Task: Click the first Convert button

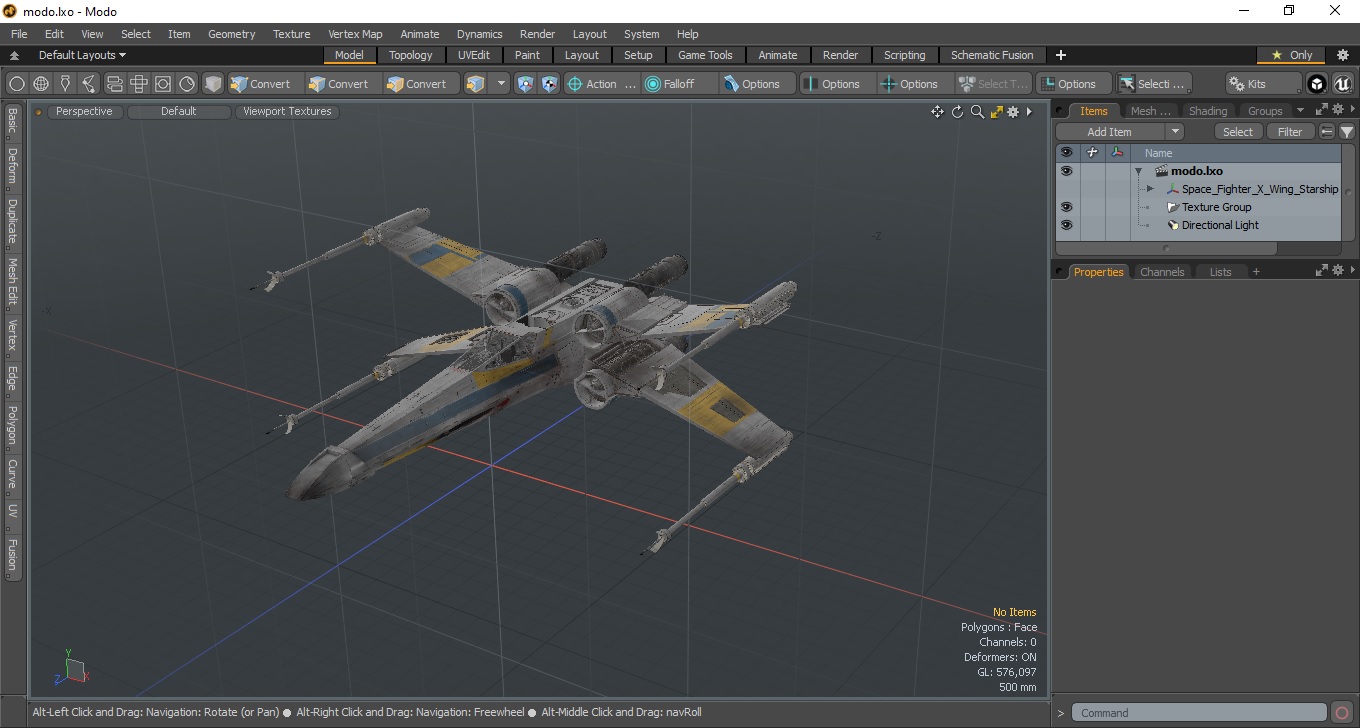Action: pyautogui.click(x=265, y=84)
